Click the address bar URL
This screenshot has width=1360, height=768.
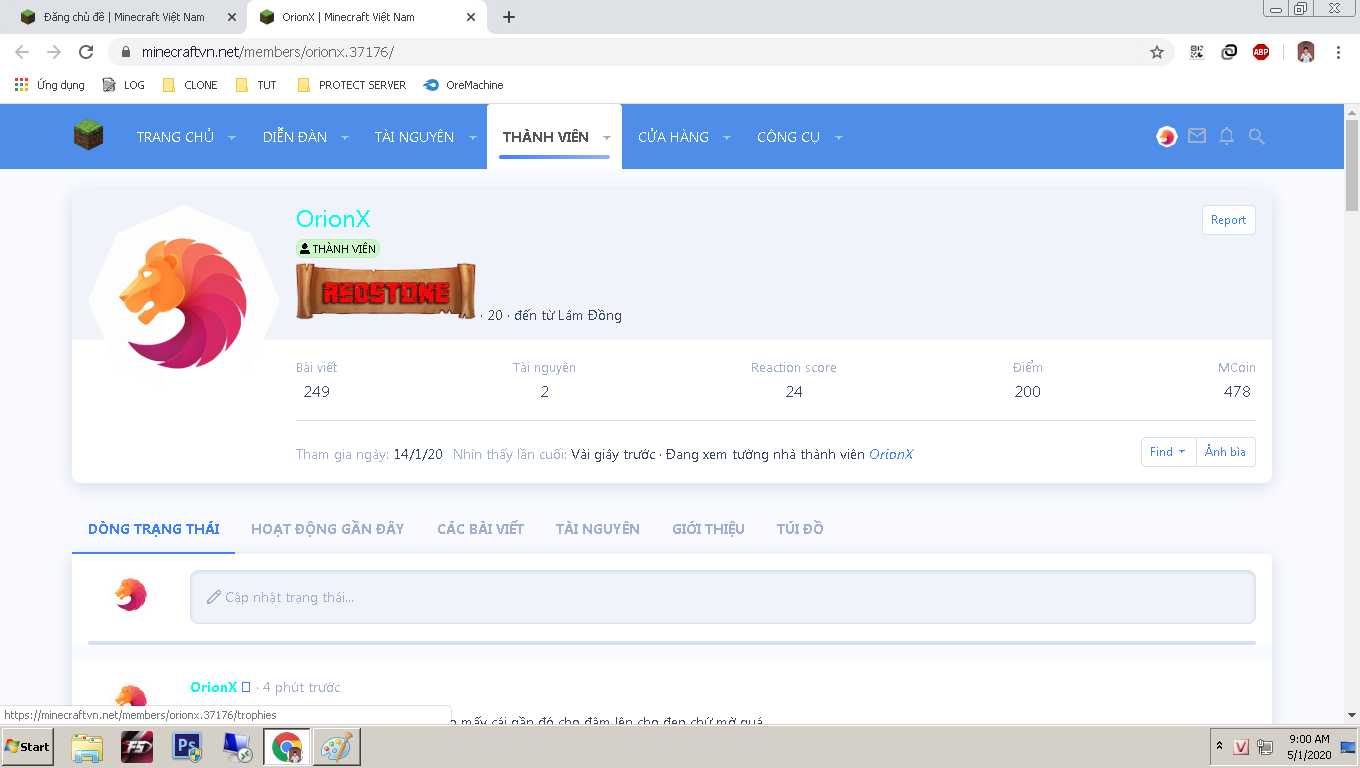coord(268,52)
